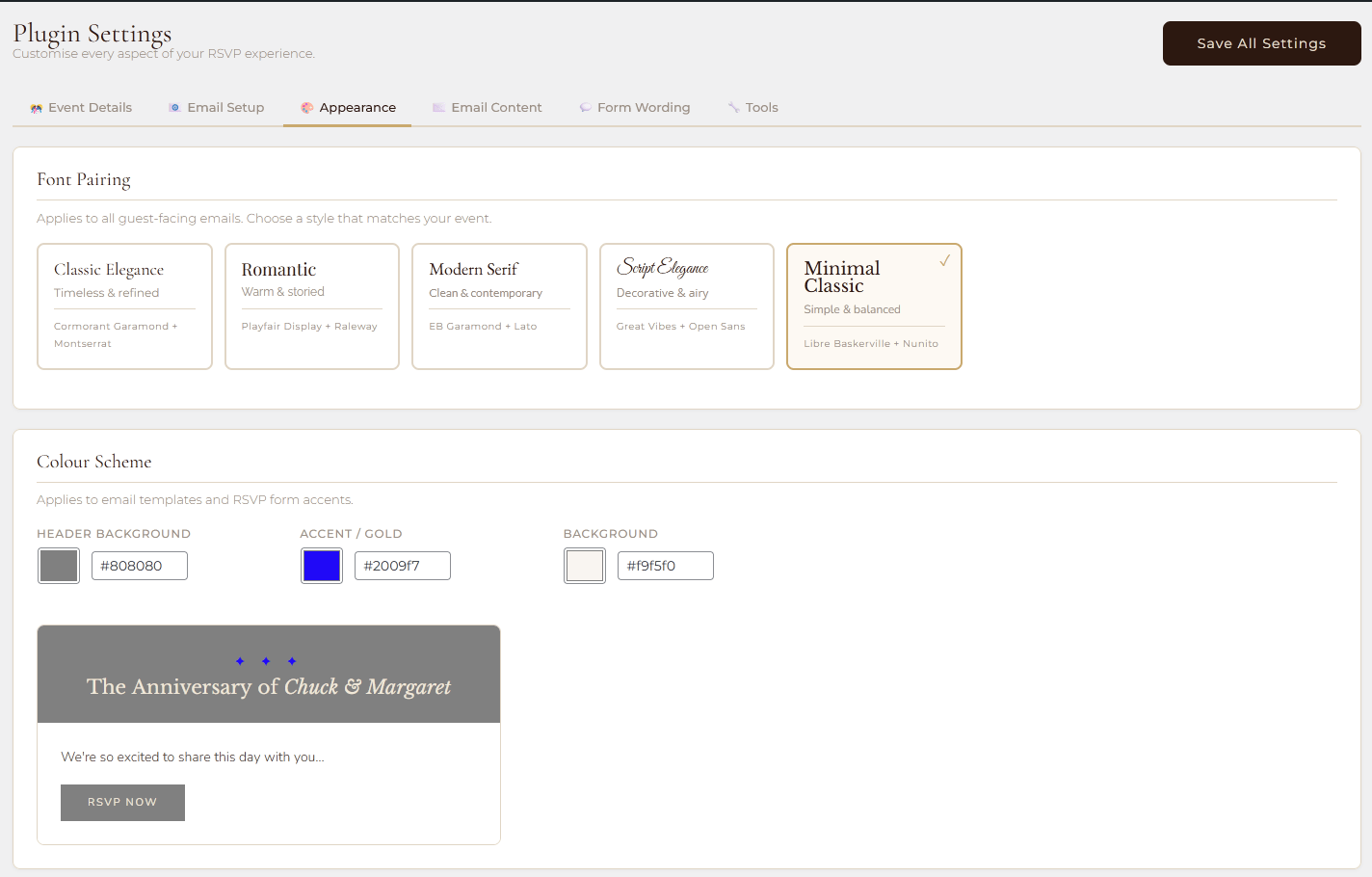Open the Email Content tab
This screenshot has height=877, width=1372.
[495, 108]
